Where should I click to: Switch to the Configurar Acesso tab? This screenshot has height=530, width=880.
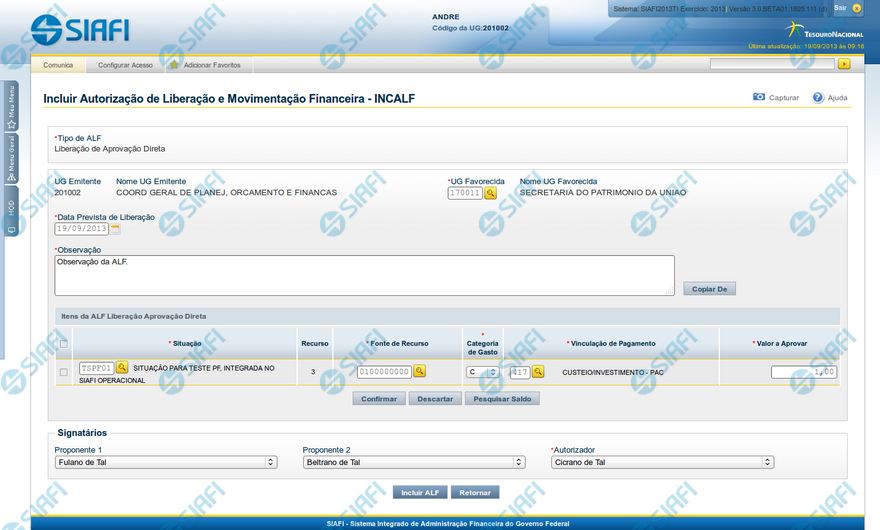click(125, 65)
